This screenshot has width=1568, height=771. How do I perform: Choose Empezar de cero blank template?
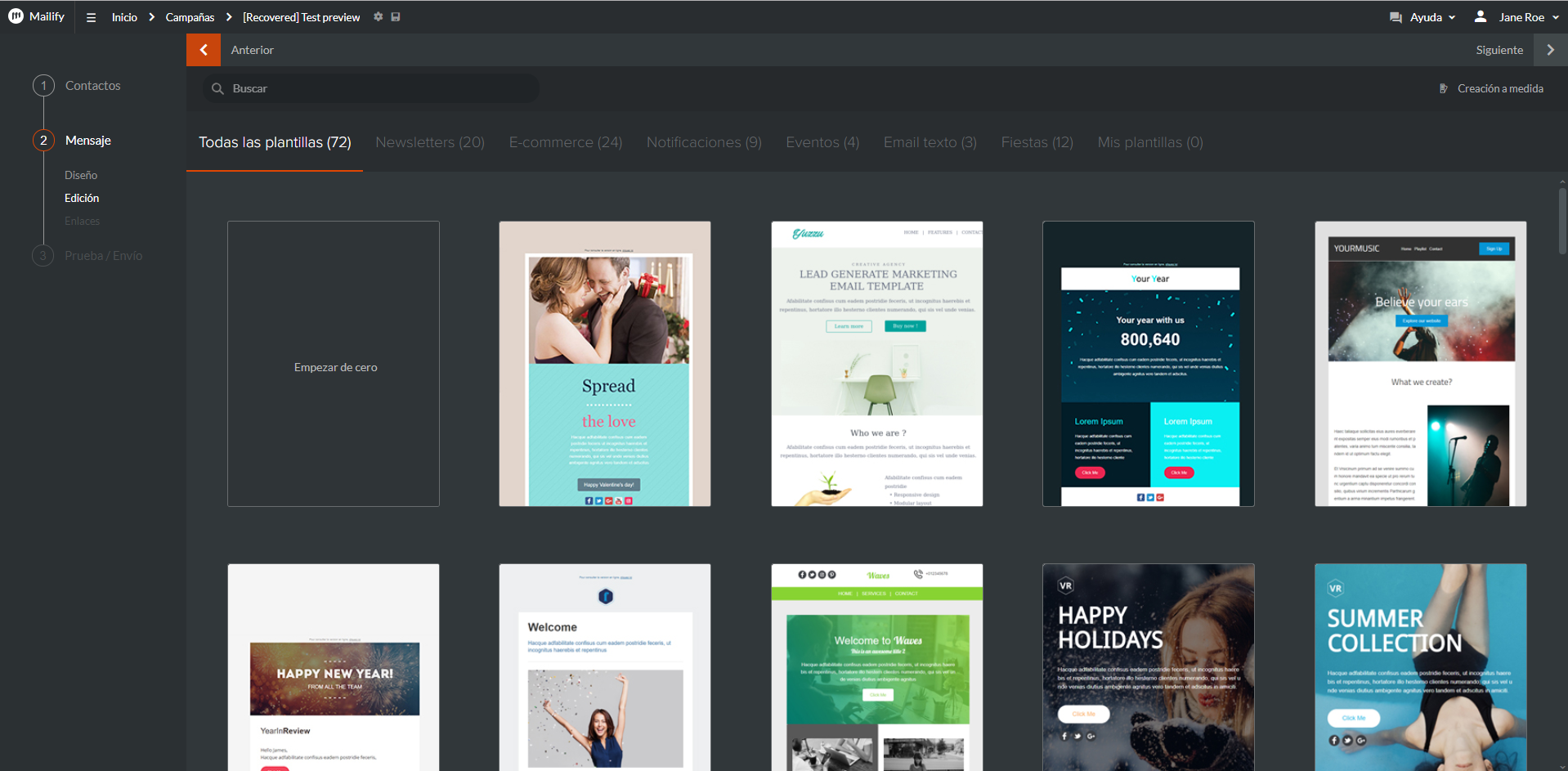tap(334, 364)
